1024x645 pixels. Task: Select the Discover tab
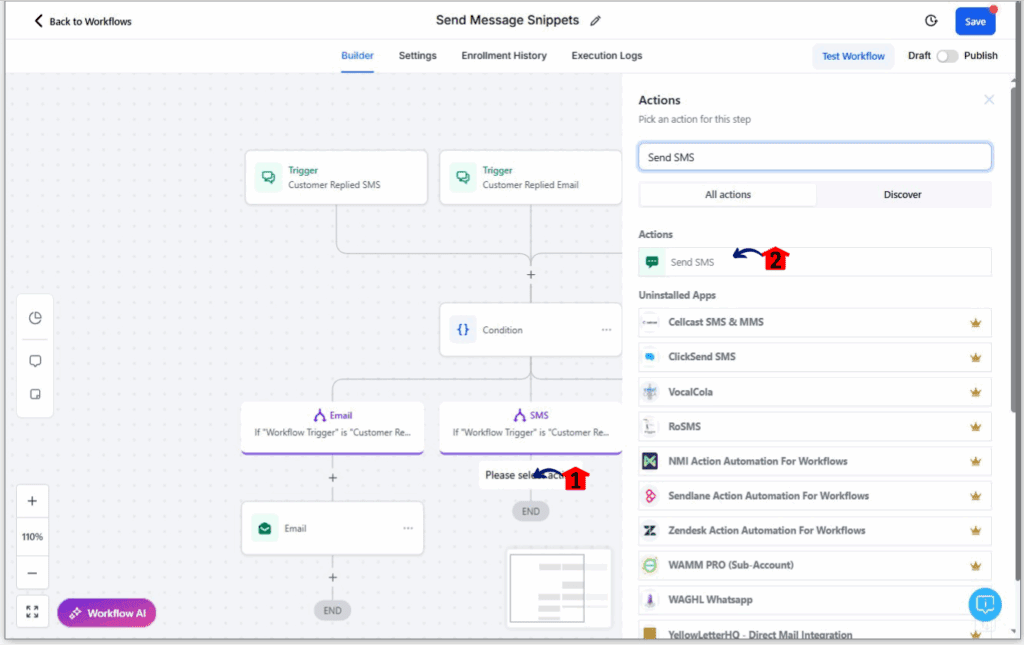pos(902,195)
